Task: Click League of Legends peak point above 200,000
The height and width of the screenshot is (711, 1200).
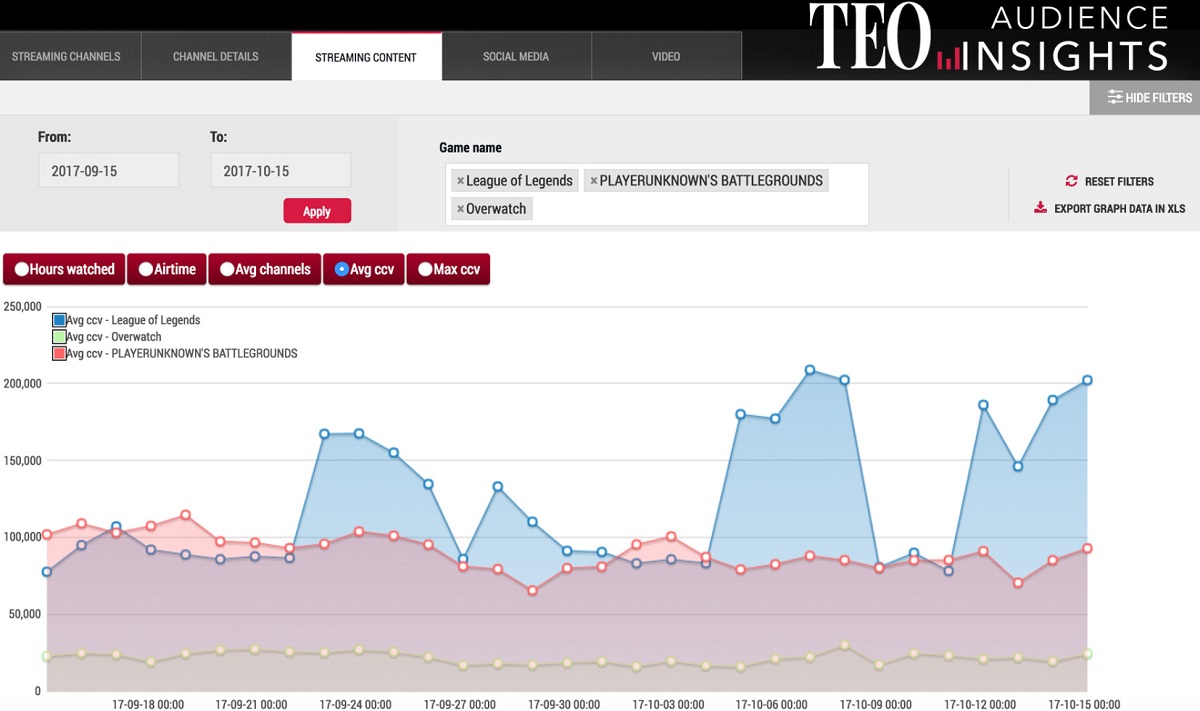Action: (x=810, y=370)
